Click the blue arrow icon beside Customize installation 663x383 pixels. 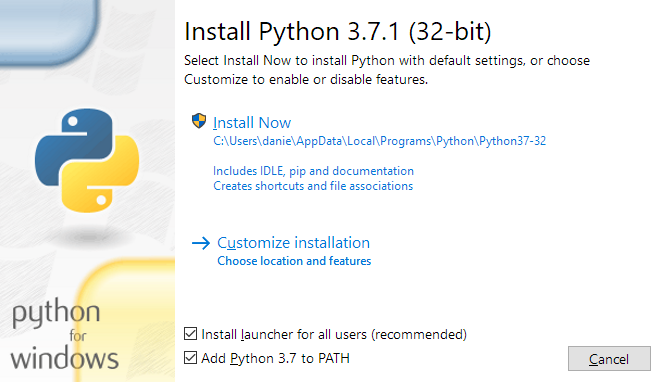click(x=201, y=243)
